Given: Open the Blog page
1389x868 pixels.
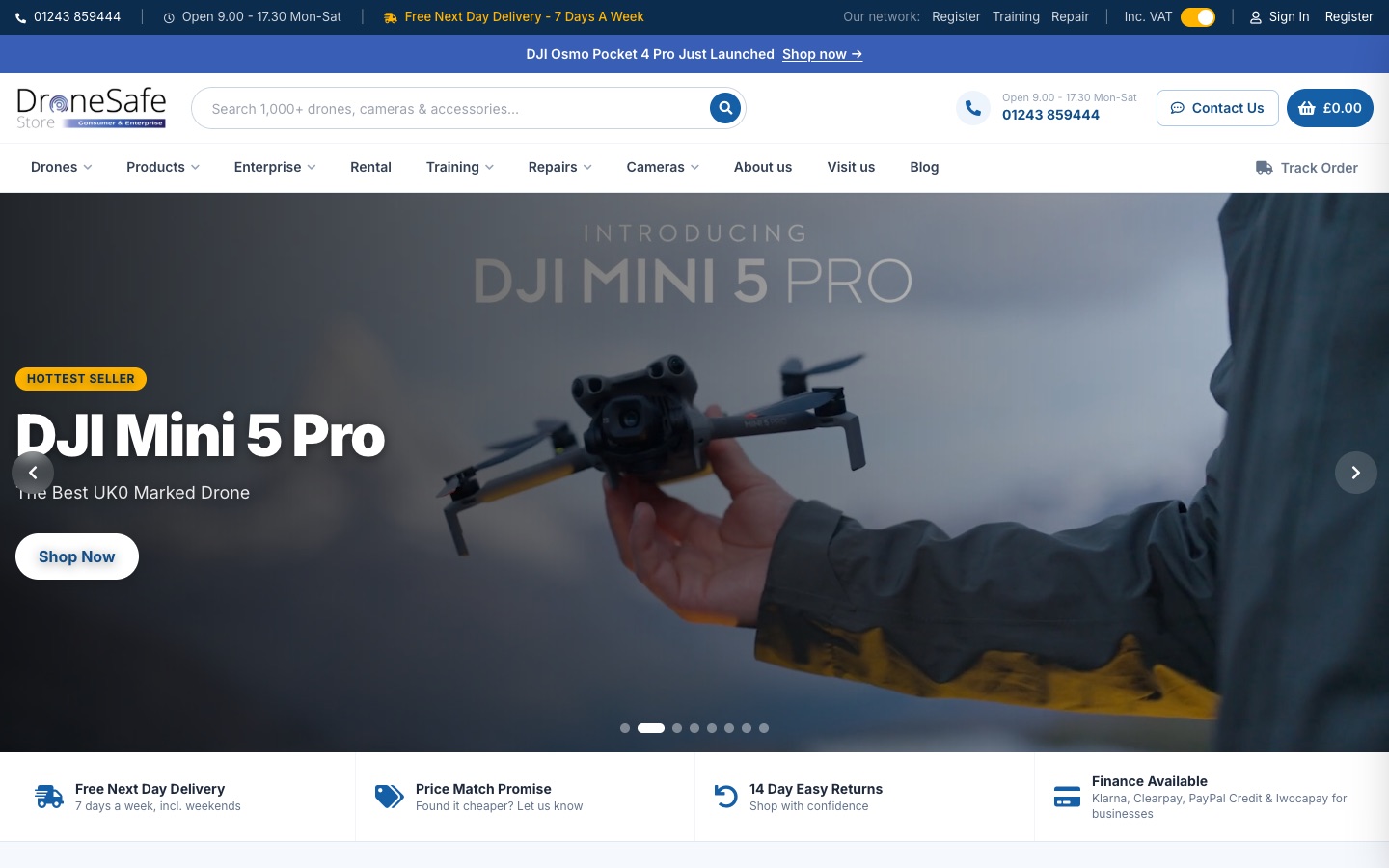Looking at the screenshot, I should click(924, 167).
